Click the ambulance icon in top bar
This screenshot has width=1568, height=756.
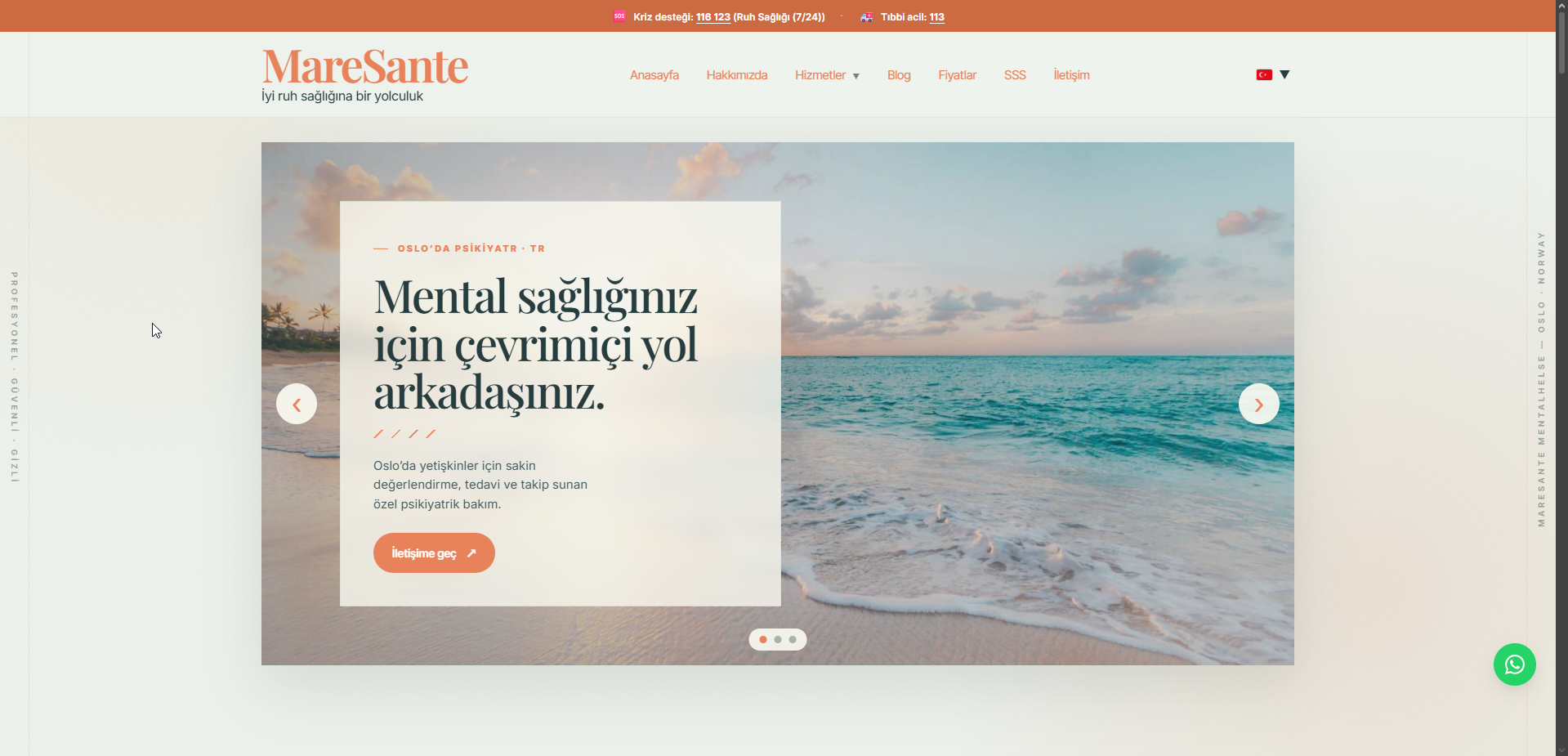pyautogui.click(x=866, y=16)
